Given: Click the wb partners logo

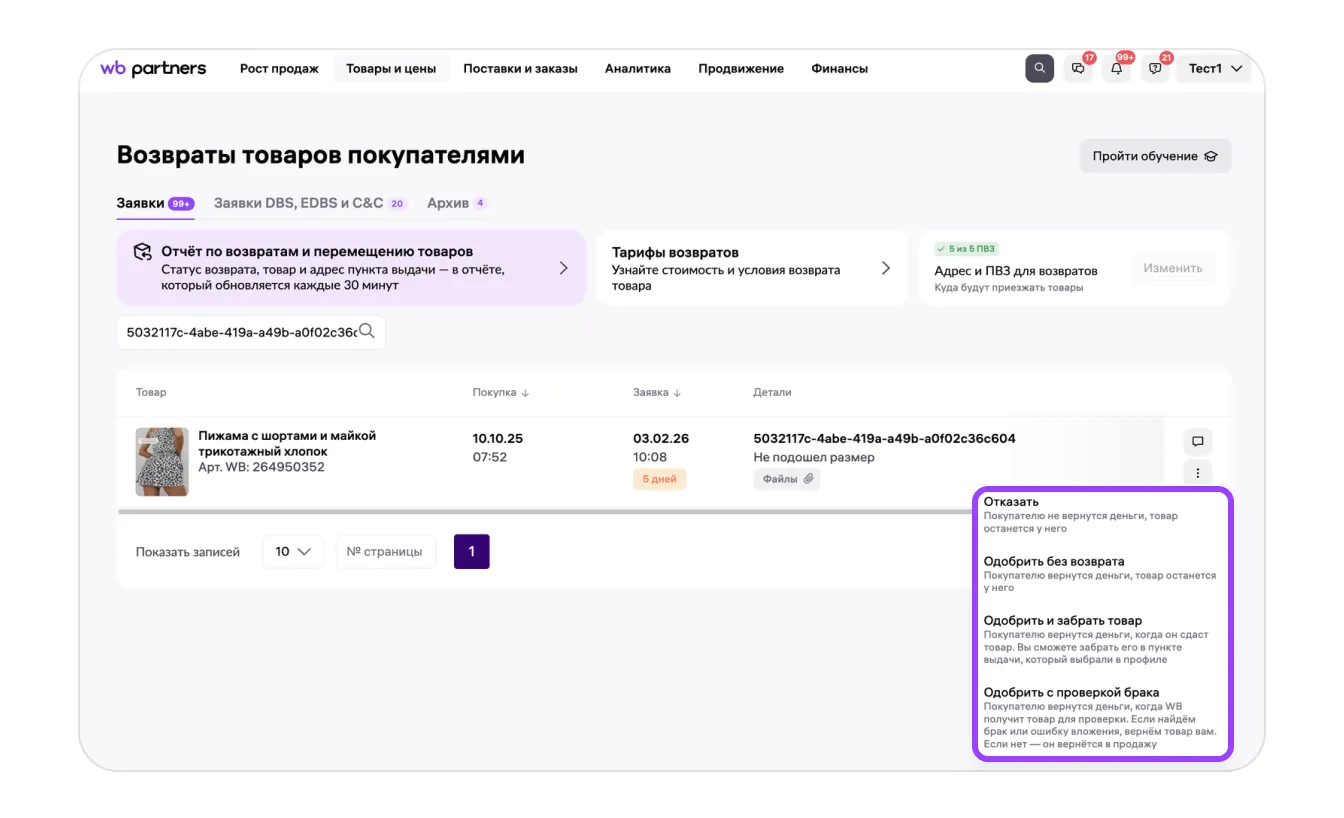Looking at the screenshot, I should coord(153,69).
